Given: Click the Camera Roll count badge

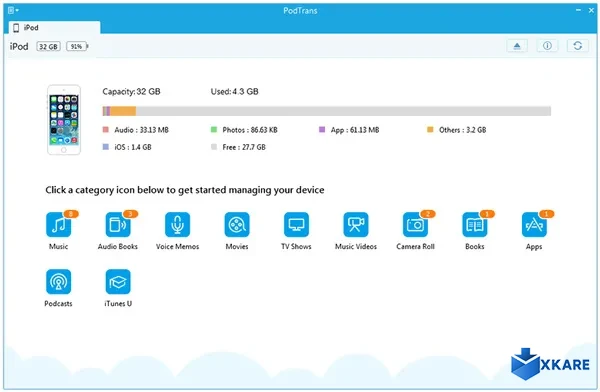Looking at the screenshot, I should pyautogui.click(x=427, y=214).
